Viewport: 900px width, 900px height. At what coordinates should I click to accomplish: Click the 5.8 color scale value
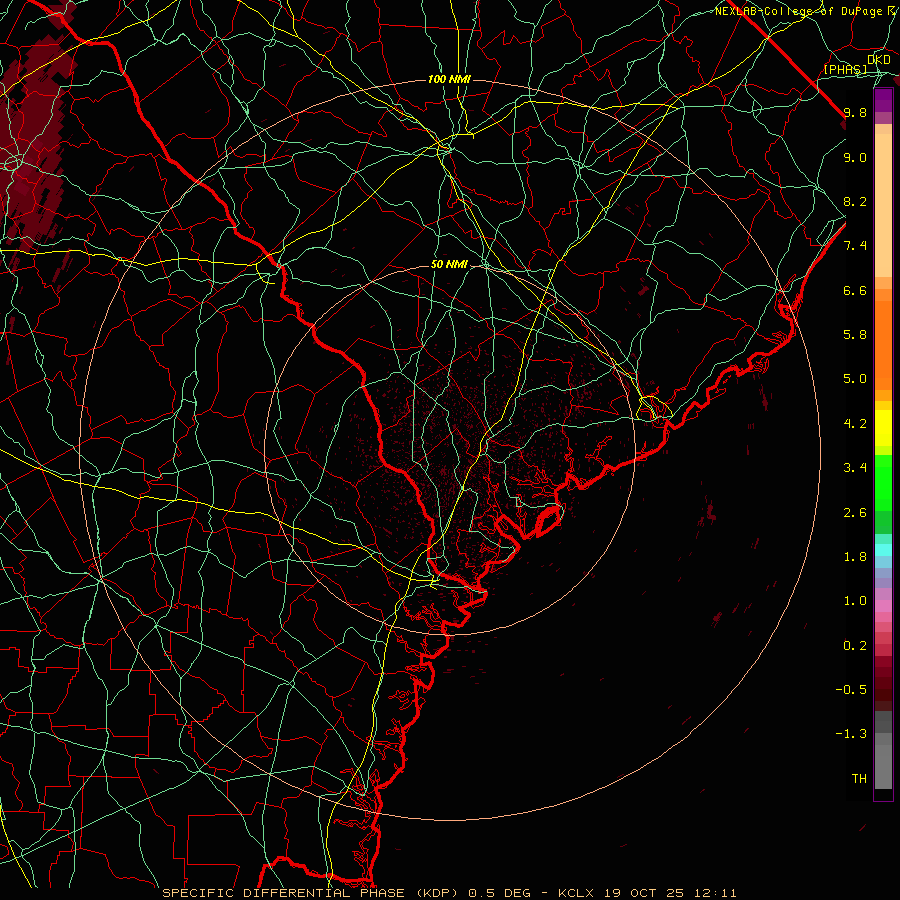pos(855,335)
